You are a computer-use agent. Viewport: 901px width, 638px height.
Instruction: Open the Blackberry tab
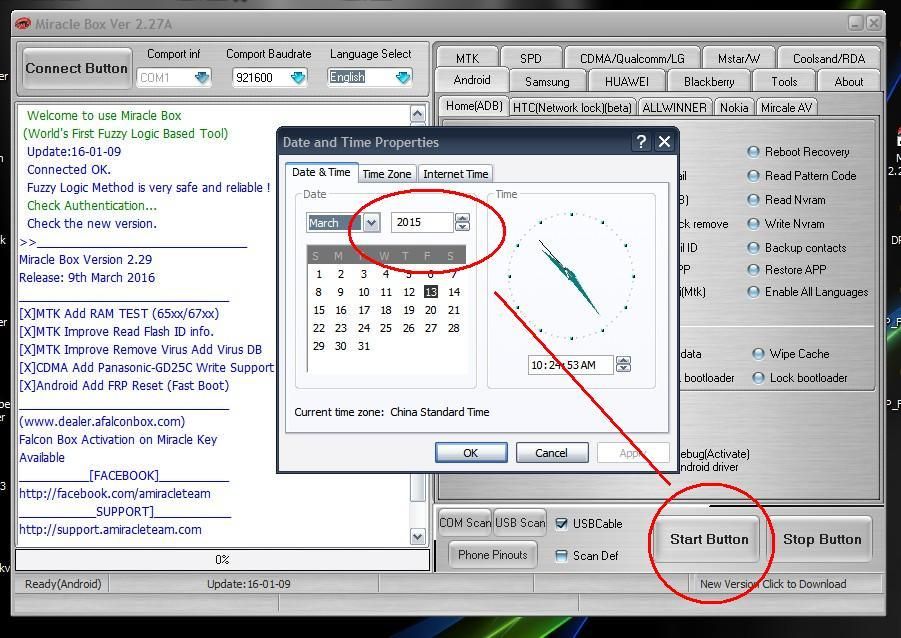tap(709, 82)
